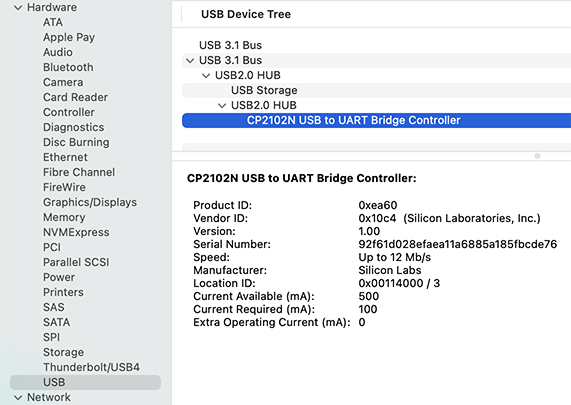This screenshot has width=571, height=405.
Task: Select Power in the Hardware list
Action: click(x=59, y=277)
